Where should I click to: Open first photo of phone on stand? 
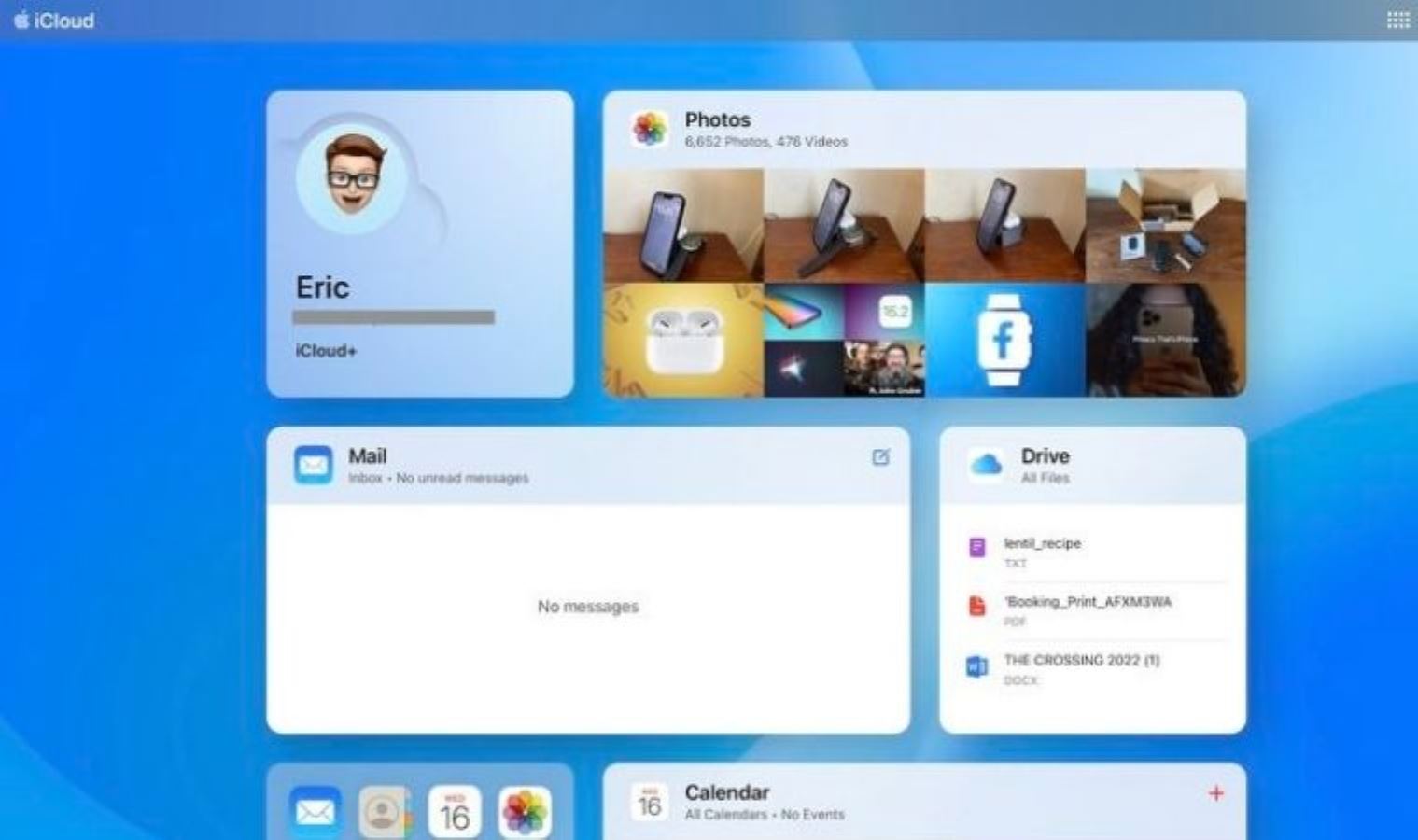pos(683,225)
